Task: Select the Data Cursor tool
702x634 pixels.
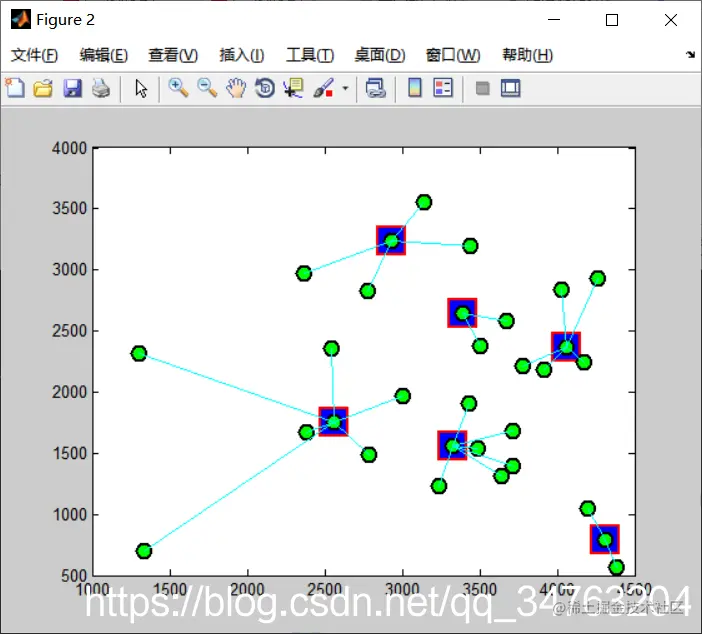Action: pyautogui.click(x=293, y=88)
